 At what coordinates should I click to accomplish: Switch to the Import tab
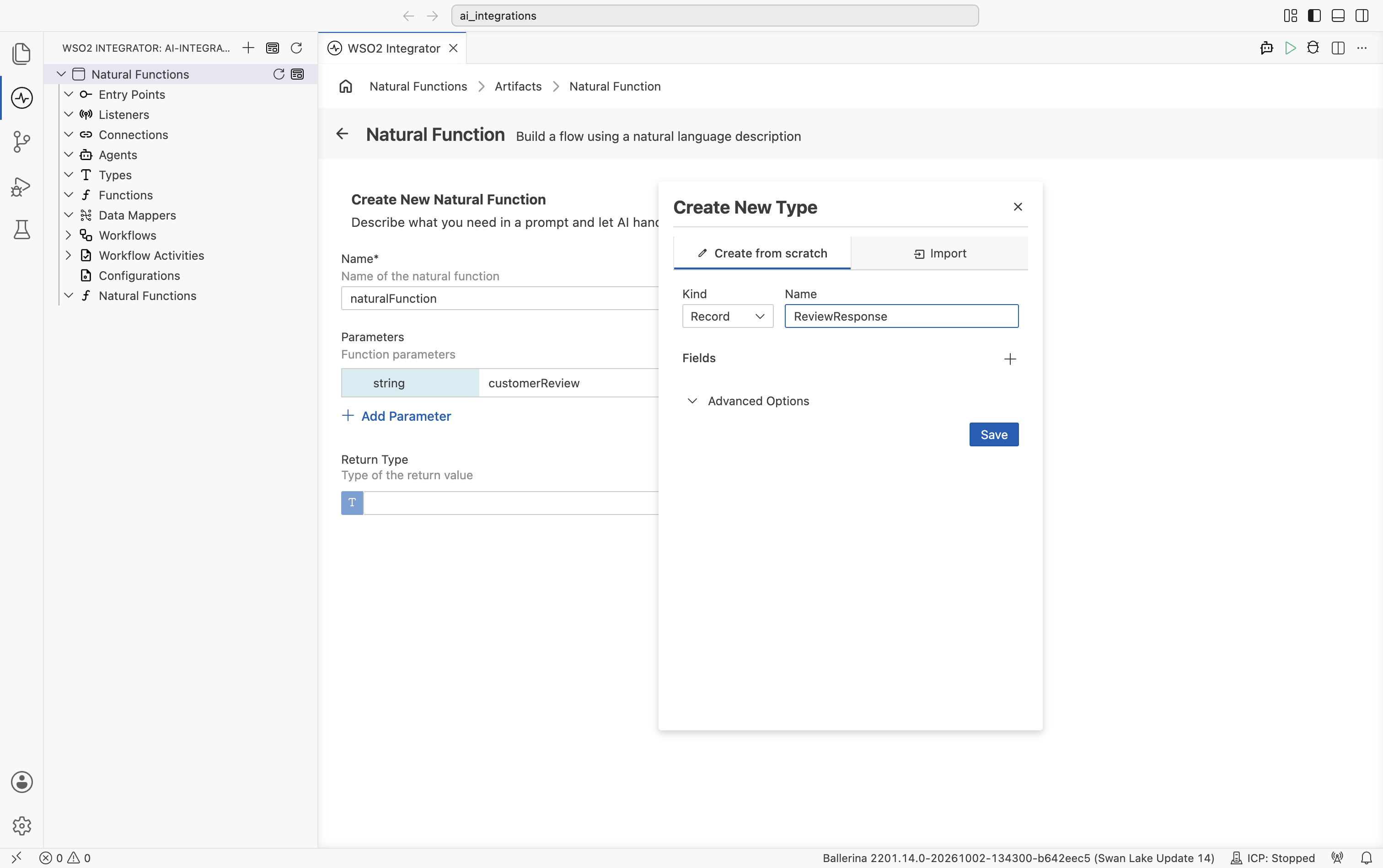[939, 253]
